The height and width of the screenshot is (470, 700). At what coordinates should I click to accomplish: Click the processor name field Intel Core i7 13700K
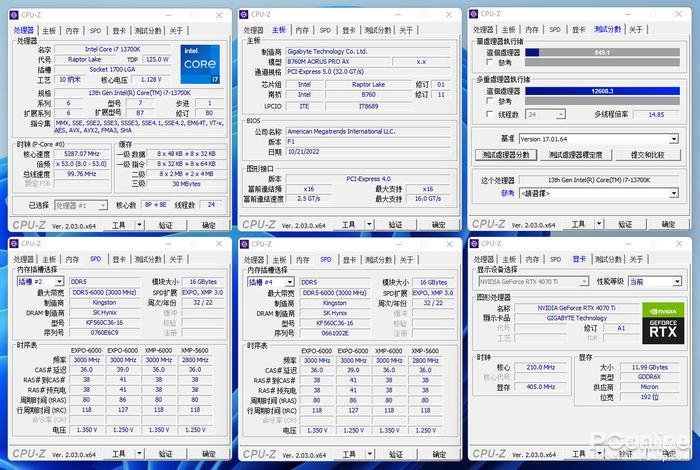[112, 49]
